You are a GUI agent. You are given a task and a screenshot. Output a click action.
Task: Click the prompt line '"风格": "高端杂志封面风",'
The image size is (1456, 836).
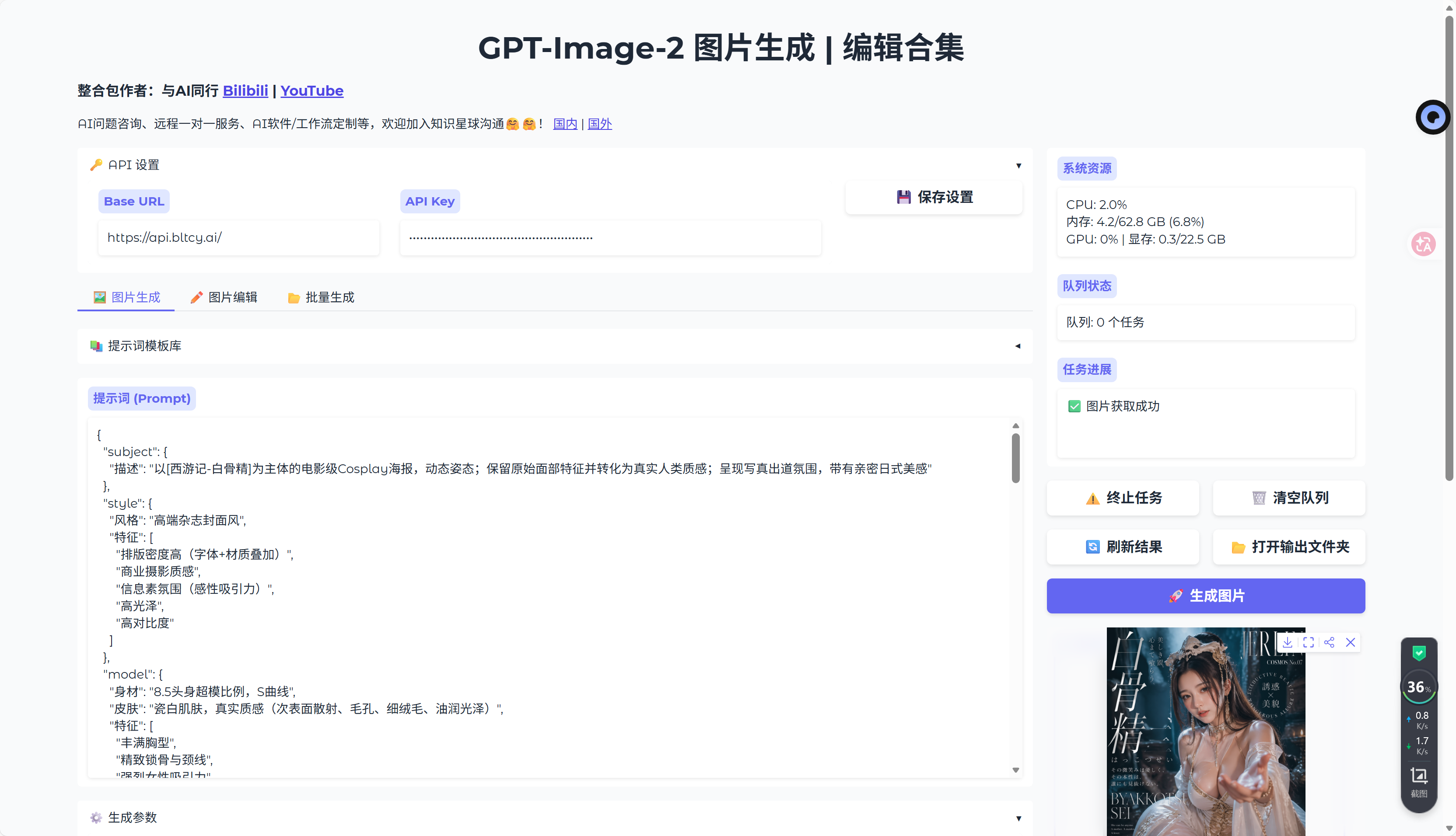[178, 520]
